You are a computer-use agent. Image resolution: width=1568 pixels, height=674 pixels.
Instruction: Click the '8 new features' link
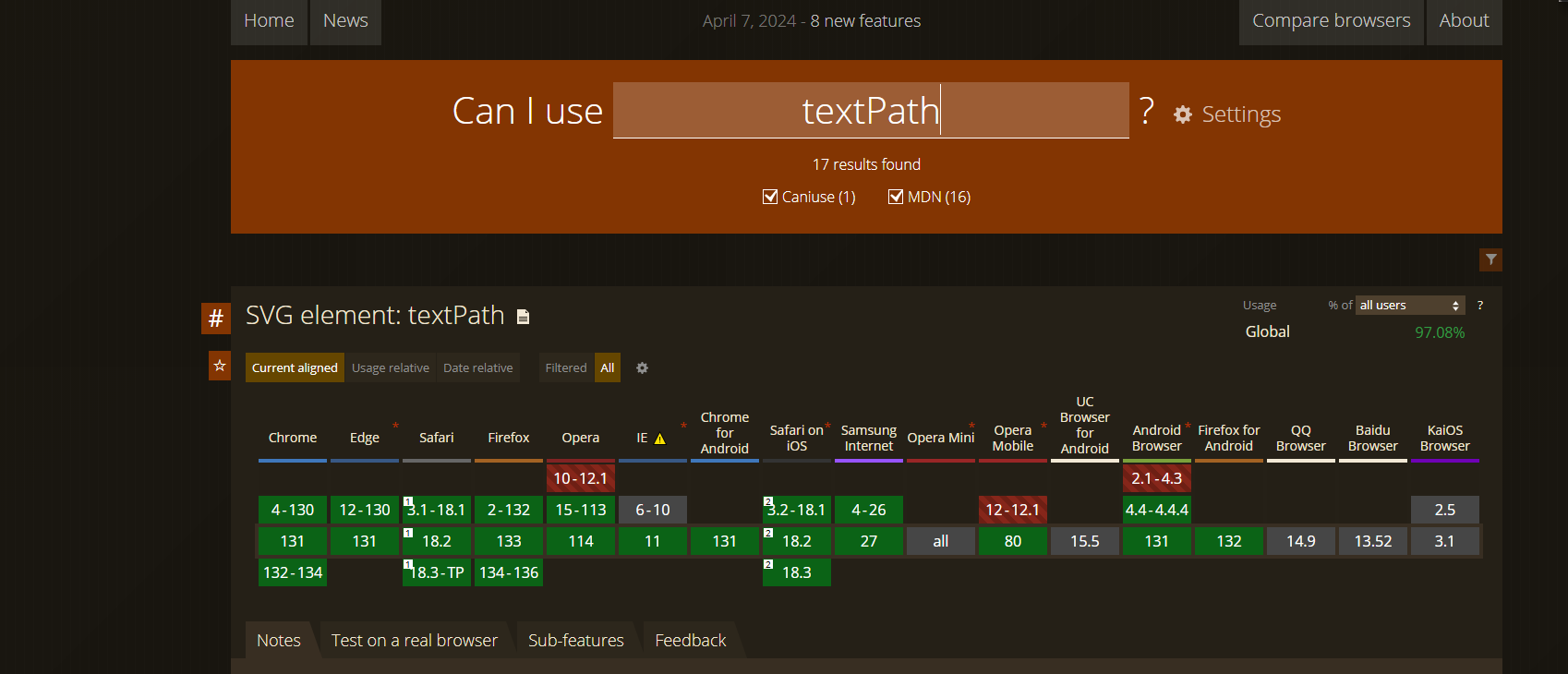[865, 20]
